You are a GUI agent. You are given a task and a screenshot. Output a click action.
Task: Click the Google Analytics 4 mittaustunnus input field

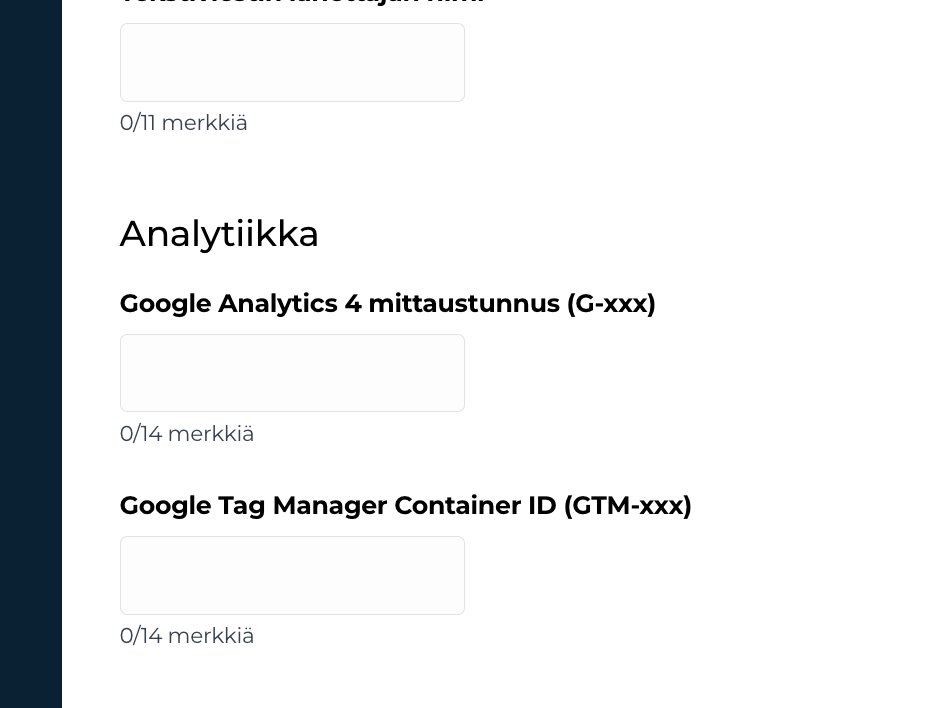(x=292, y=373)
